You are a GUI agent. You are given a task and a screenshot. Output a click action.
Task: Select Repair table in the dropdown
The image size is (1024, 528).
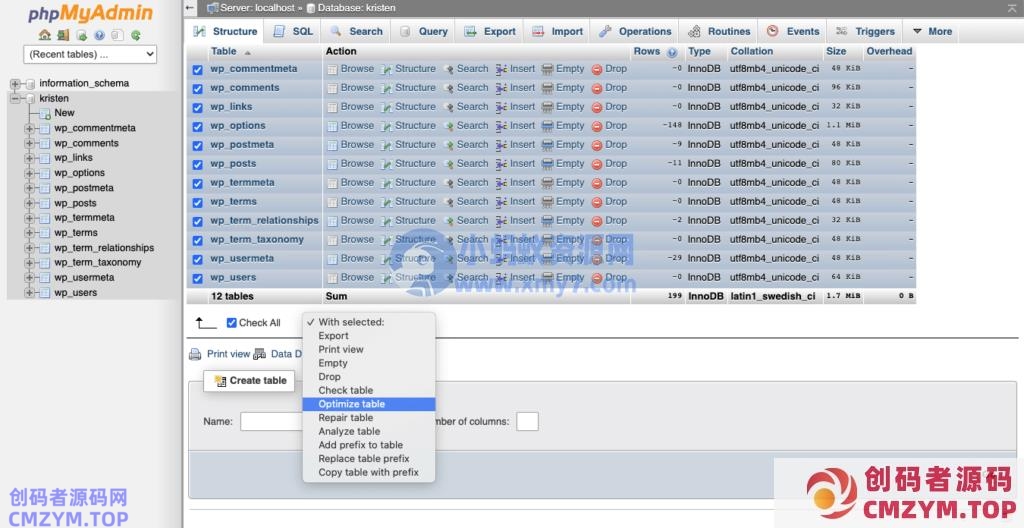[x=345, y=418]
